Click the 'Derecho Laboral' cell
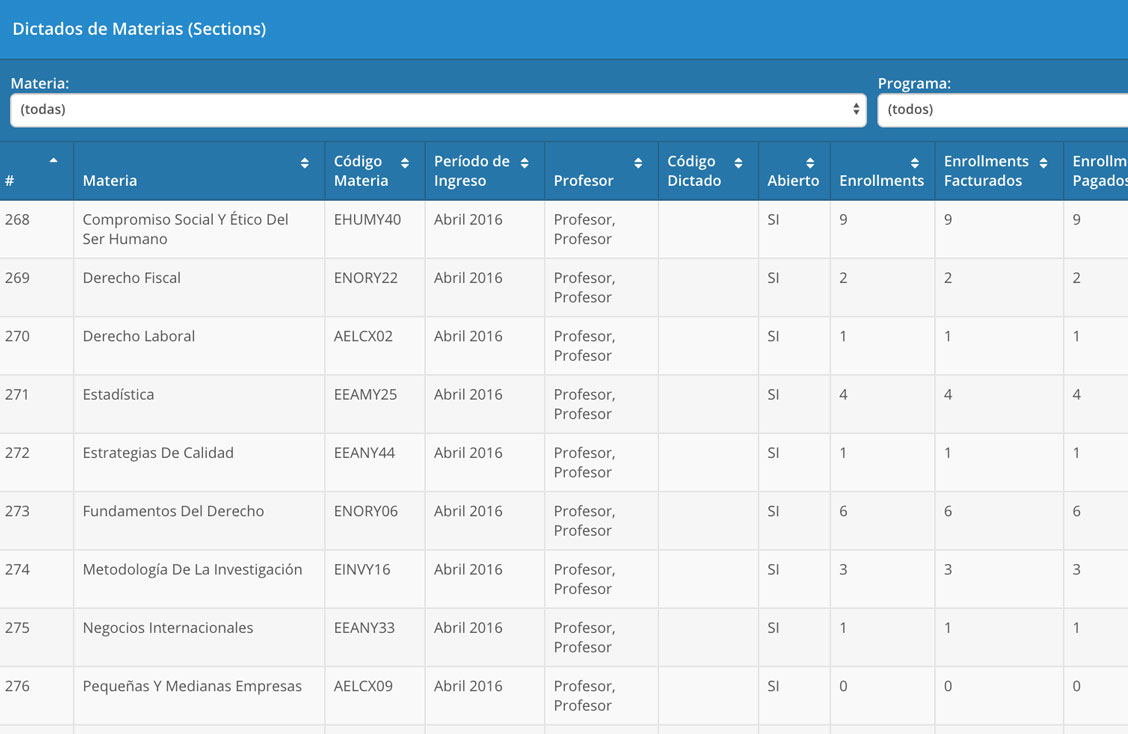Image resolution: width=1128 pixels, height=734 pixels. 139,336
